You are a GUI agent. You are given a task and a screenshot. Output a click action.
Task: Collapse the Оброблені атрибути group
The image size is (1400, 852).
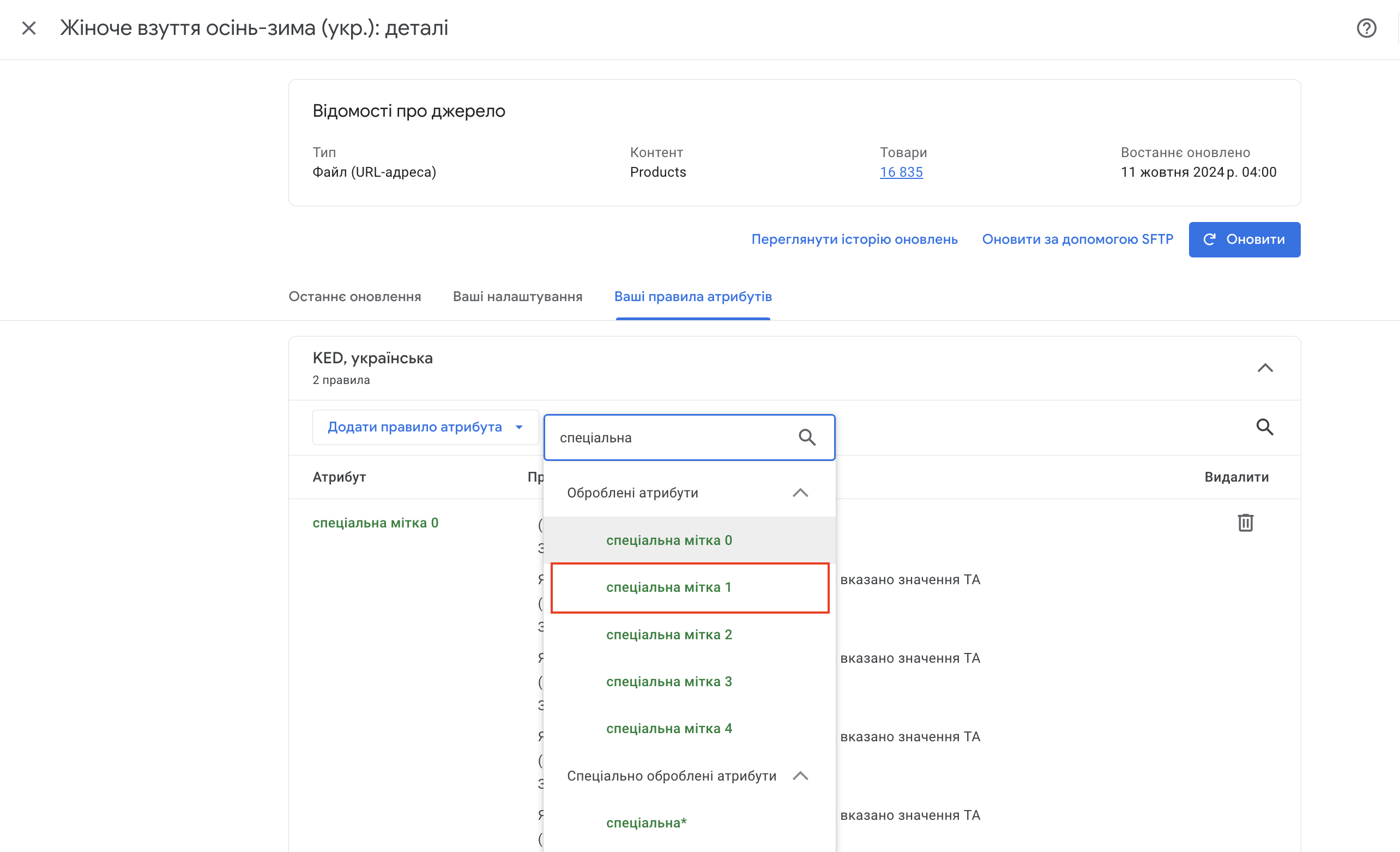pyautogui.click(x=800, y=493)
